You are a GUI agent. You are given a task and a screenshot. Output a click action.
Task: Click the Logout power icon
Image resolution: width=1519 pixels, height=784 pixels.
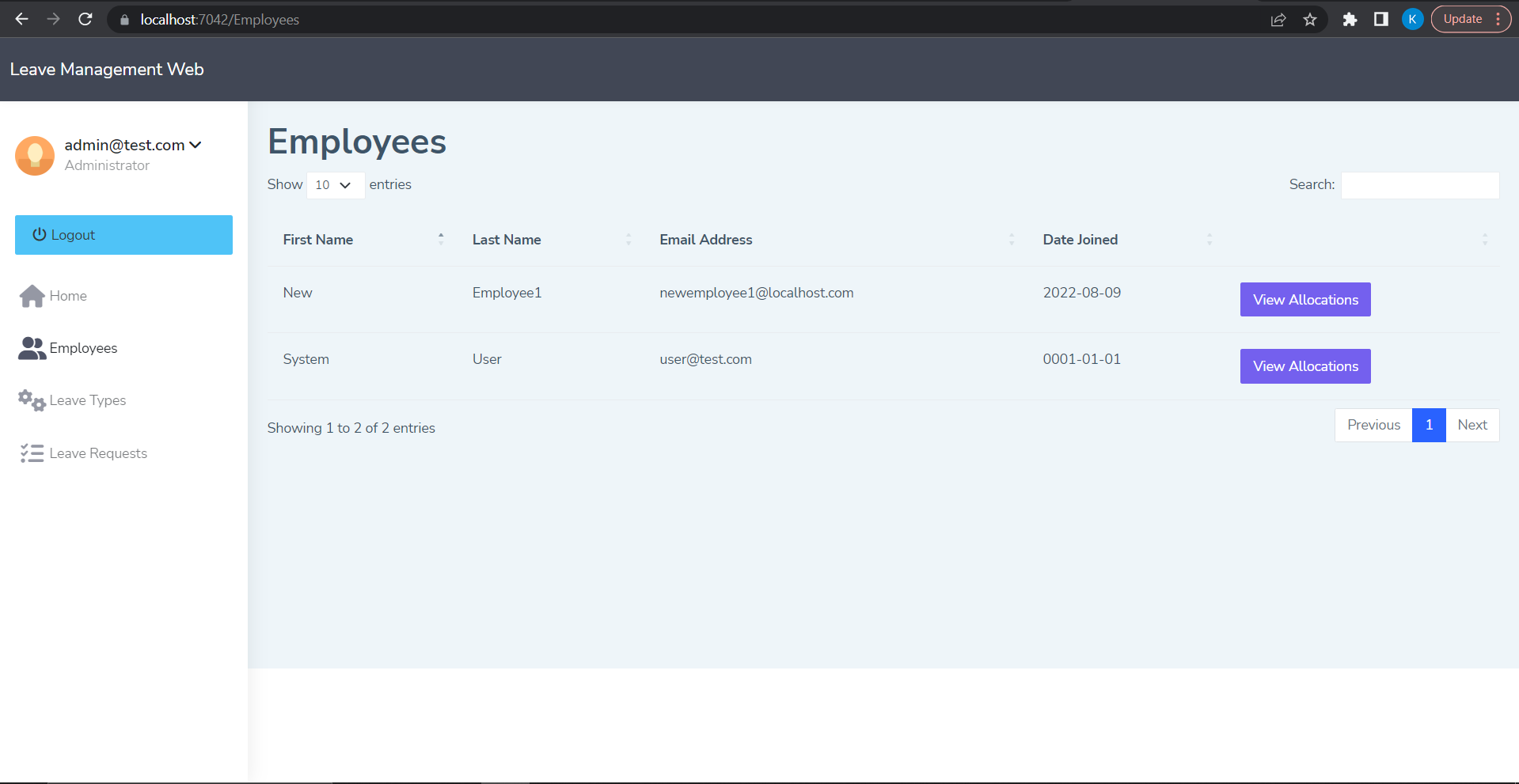tap(40, 234)
